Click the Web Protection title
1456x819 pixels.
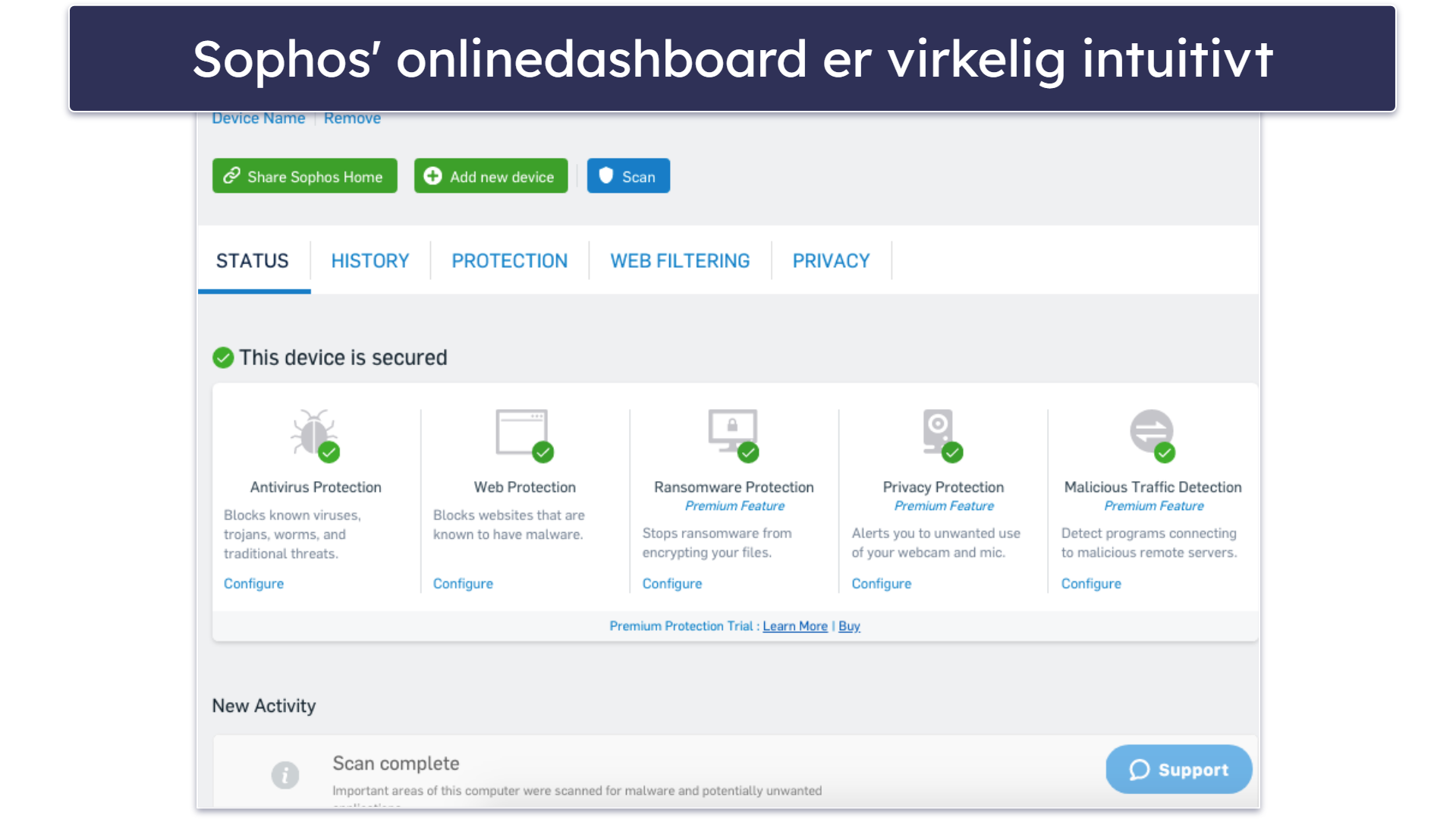click(x=525, y=487)
